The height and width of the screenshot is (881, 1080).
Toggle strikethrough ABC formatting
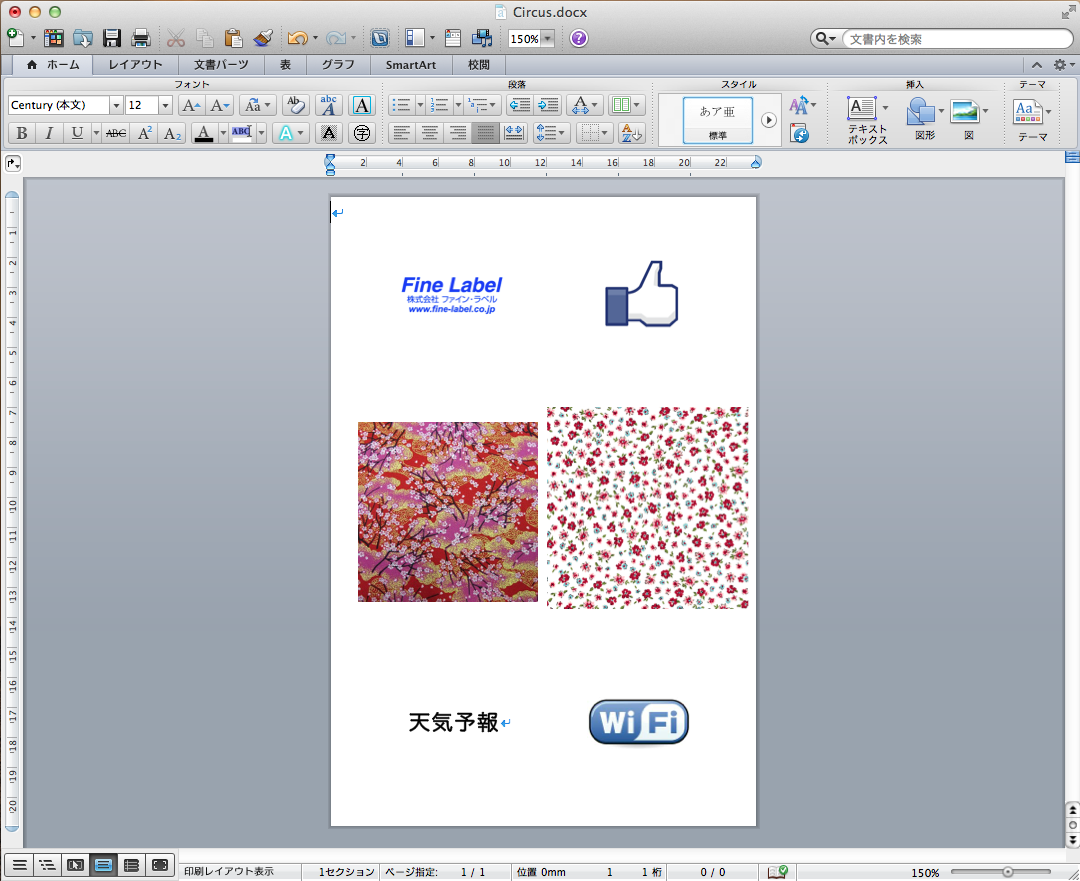pyautogui.click(x=116, y=133)
